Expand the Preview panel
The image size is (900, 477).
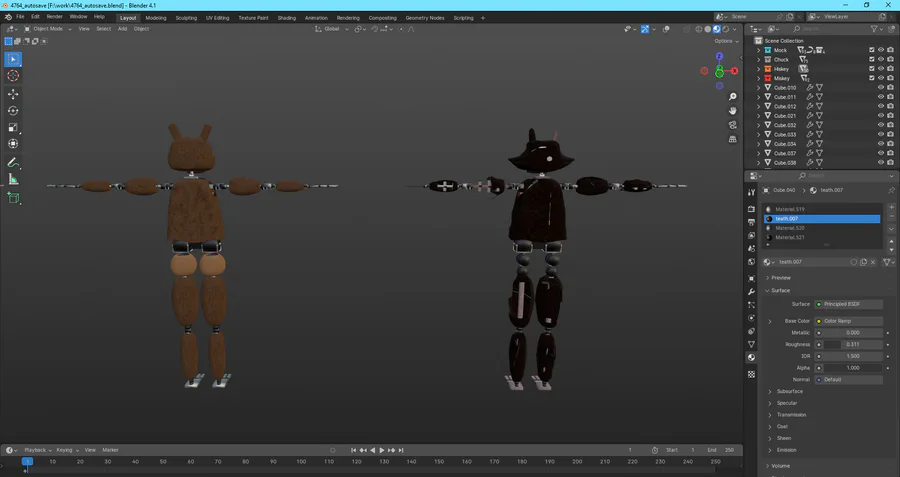[x=781, y=278]
